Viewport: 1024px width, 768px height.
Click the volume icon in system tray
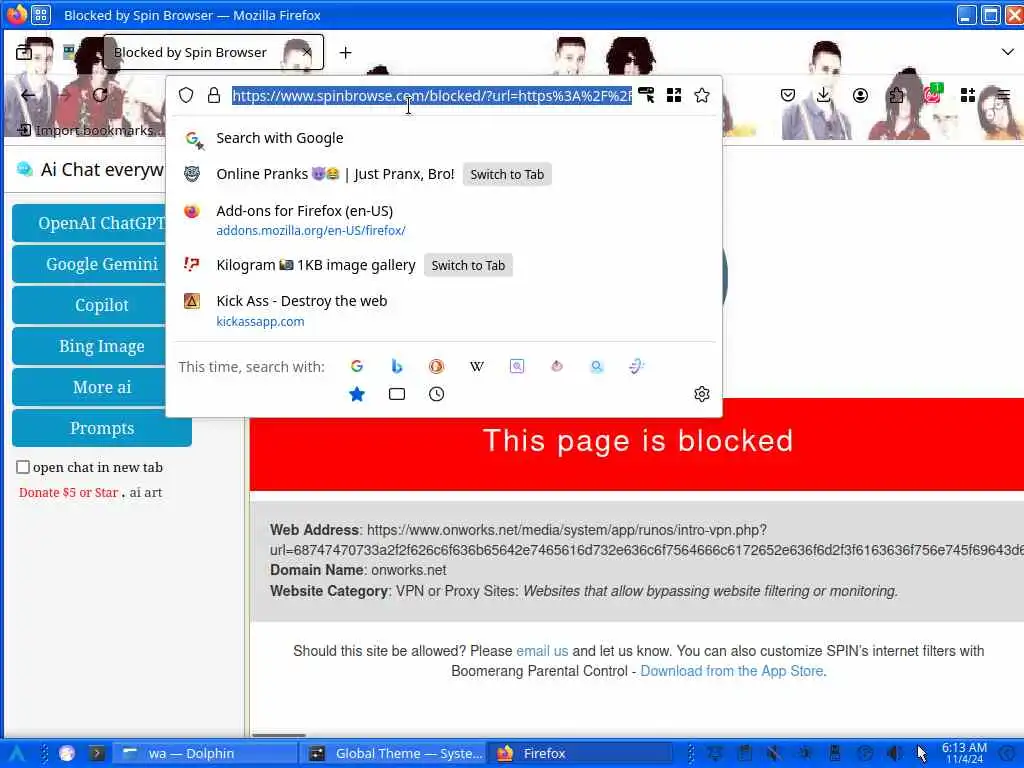[895, 753]
